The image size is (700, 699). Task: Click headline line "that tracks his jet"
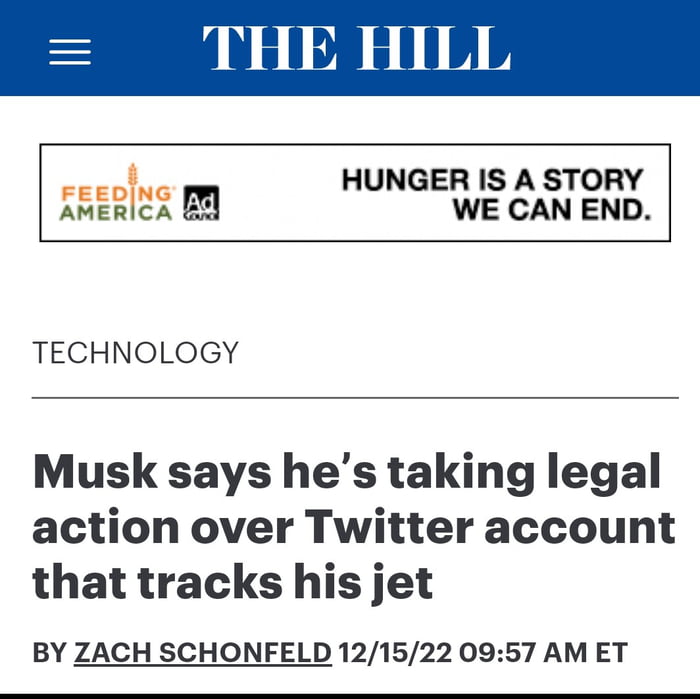pyautogui.click(x=233, y=582)
